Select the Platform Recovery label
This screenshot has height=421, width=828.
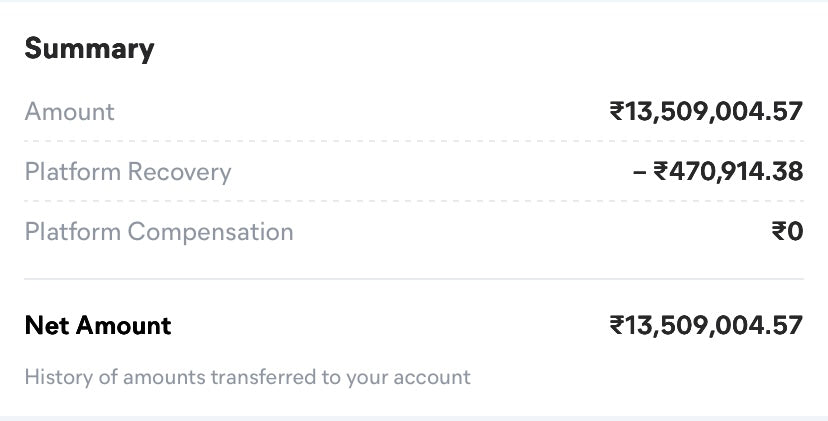(x=128, y=172)
